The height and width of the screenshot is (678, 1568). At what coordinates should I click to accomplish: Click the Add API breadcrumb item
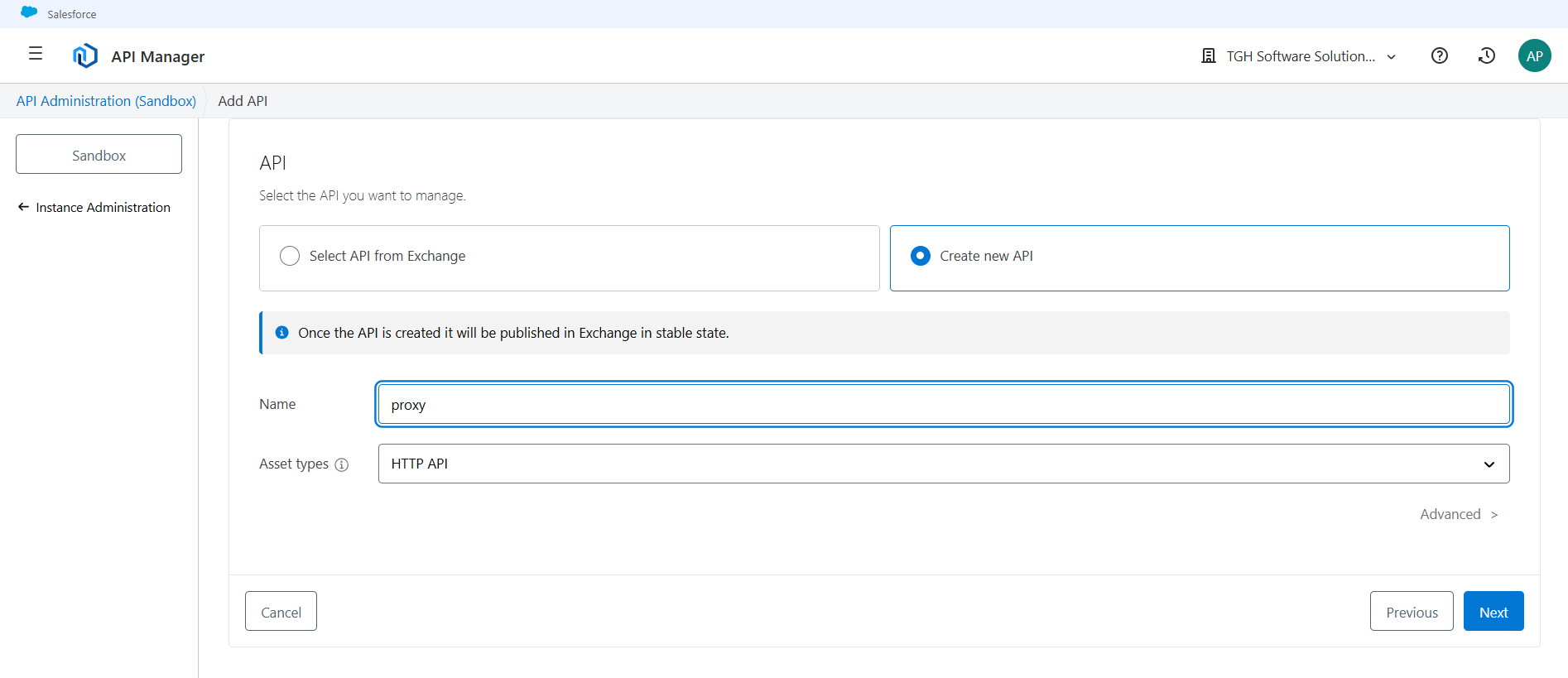point(243,101)
